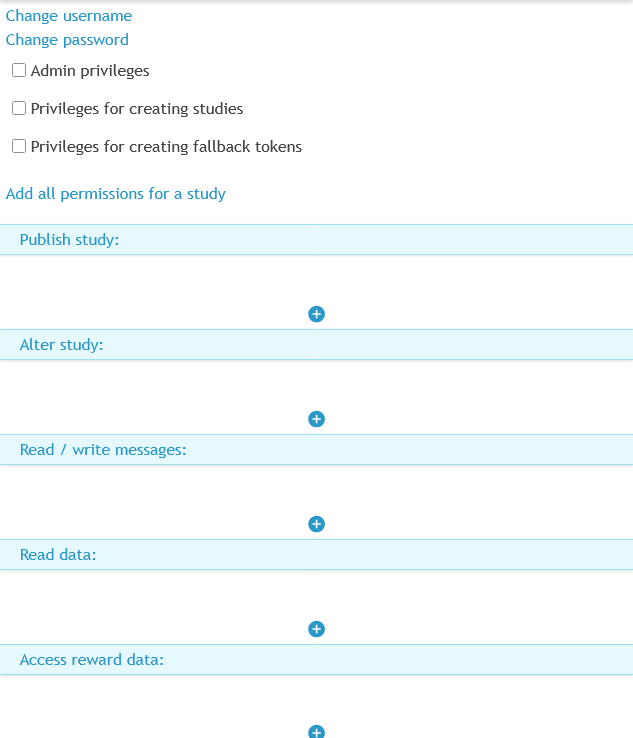
Task: Click empty area under Read / write messages
Action: coord(316,489)
